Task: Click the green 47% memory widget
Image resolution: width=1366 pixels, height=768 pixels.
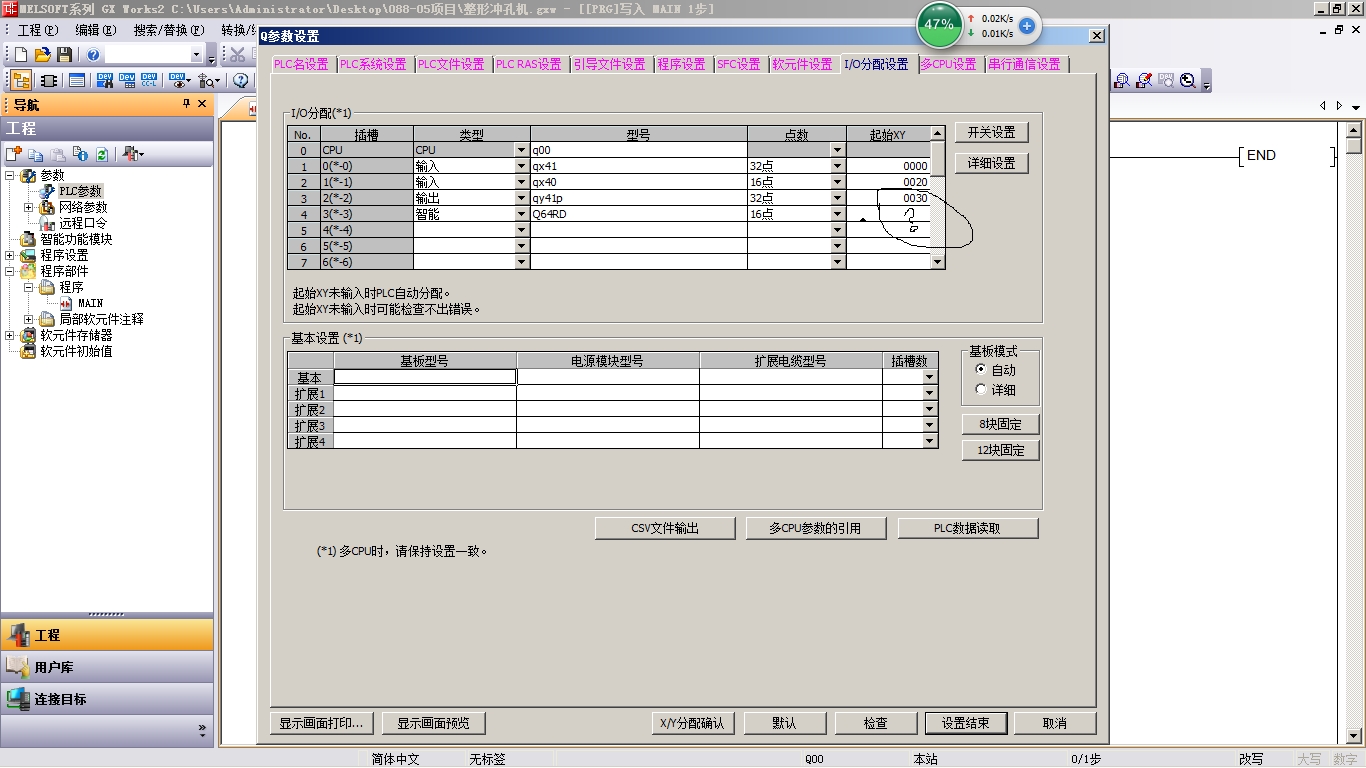Action: 939,24
